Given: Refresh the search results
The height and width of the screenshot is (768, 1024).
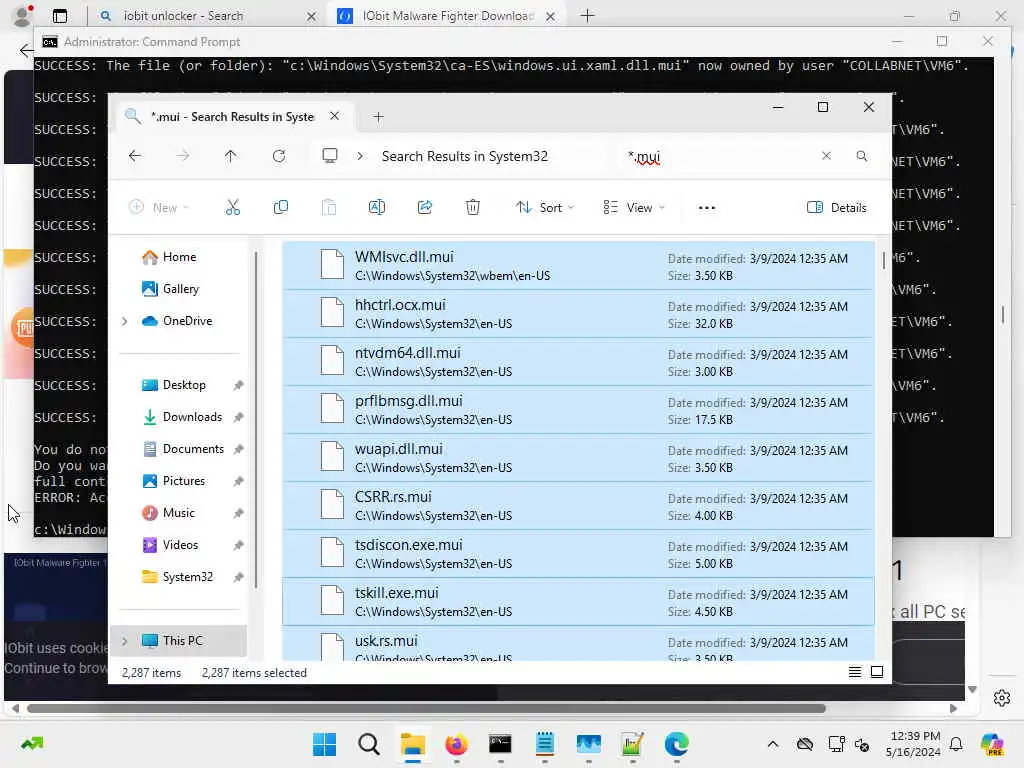Looking at the screenshot, I should (279, 156).
